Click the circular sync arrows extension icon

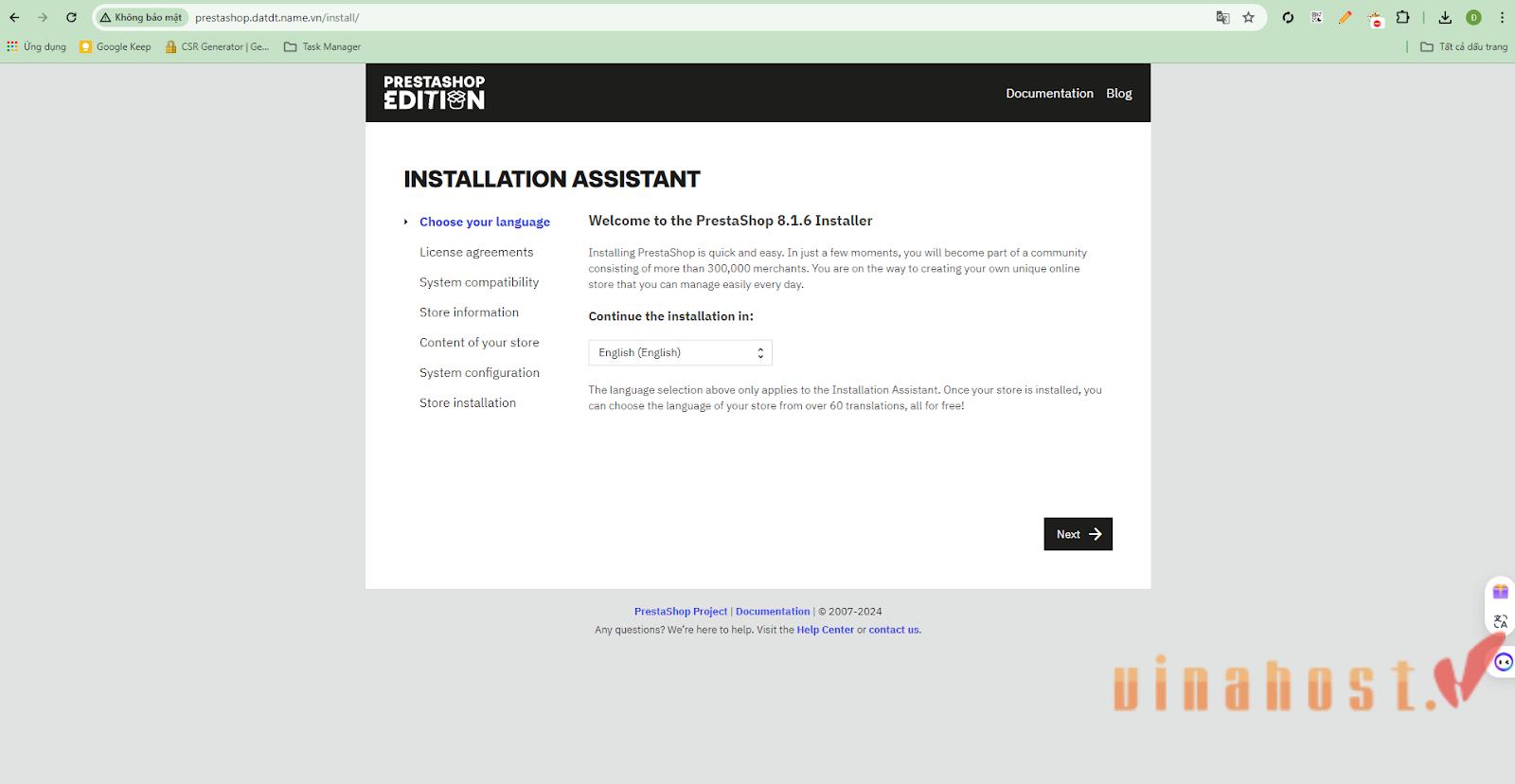(1288, 17)
